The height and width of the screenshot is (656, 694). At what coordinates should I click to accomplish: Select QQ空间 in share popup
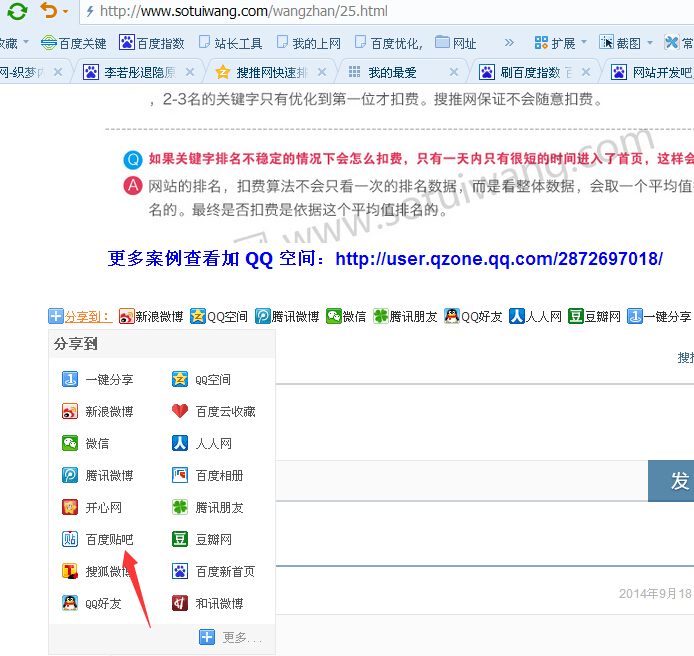click(201, 380)
